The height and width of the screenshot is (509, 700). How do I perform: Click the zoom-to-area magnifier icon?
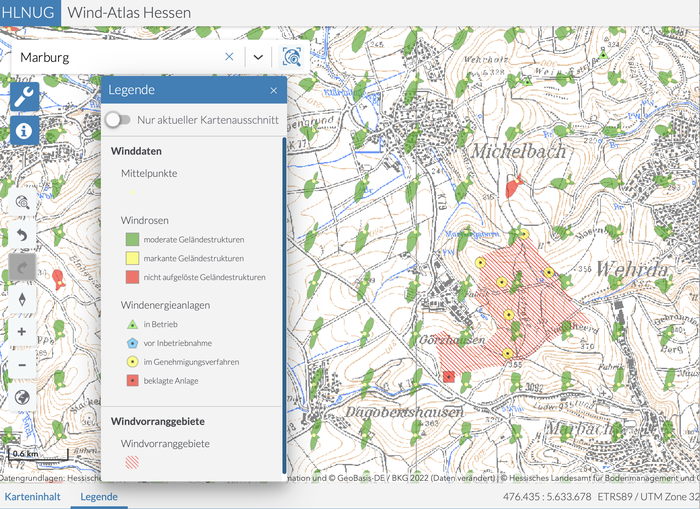point(22,202)
